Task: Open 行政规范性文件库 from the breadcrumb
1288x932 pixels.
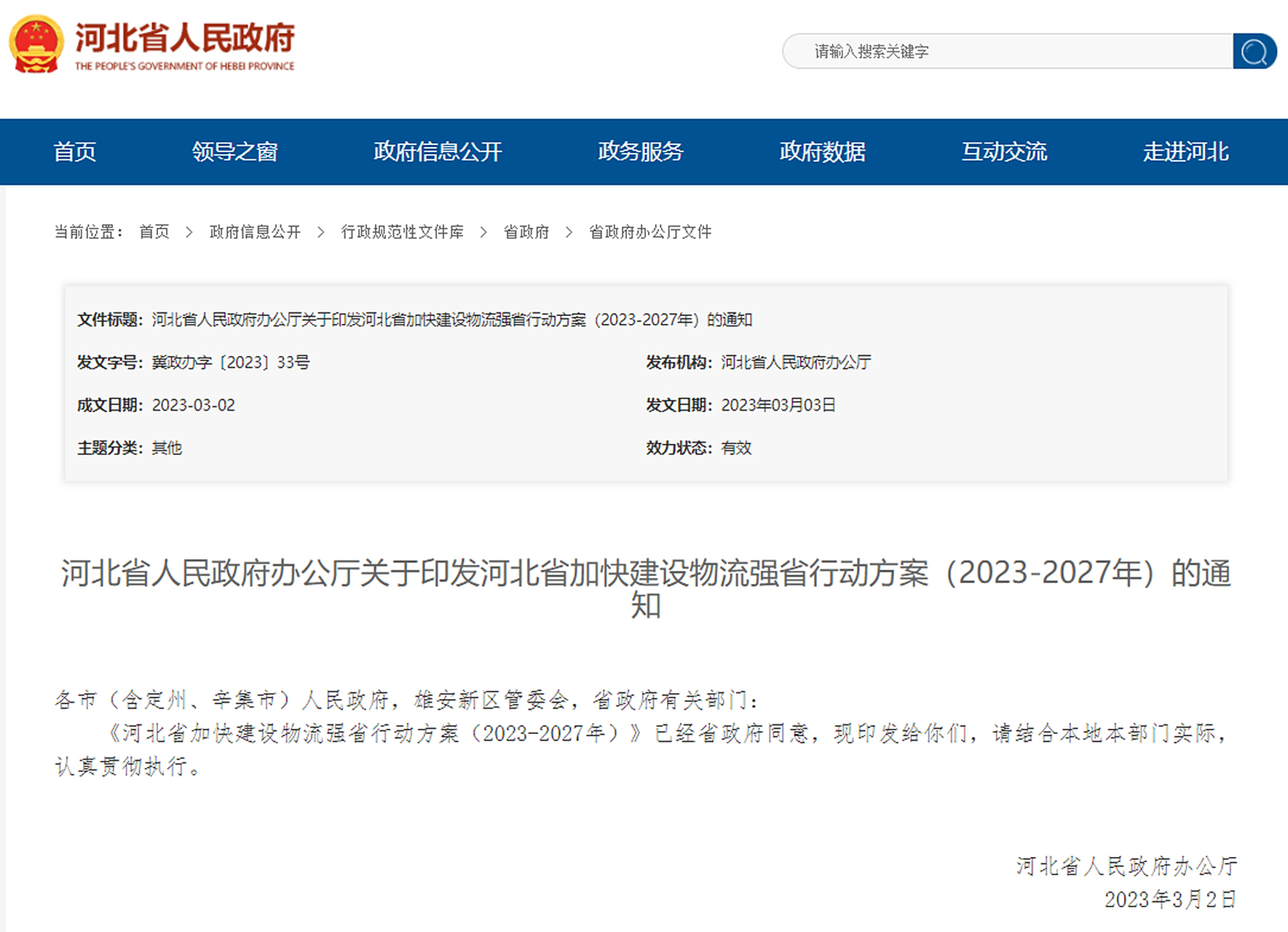Action: (x=403, y=232)
